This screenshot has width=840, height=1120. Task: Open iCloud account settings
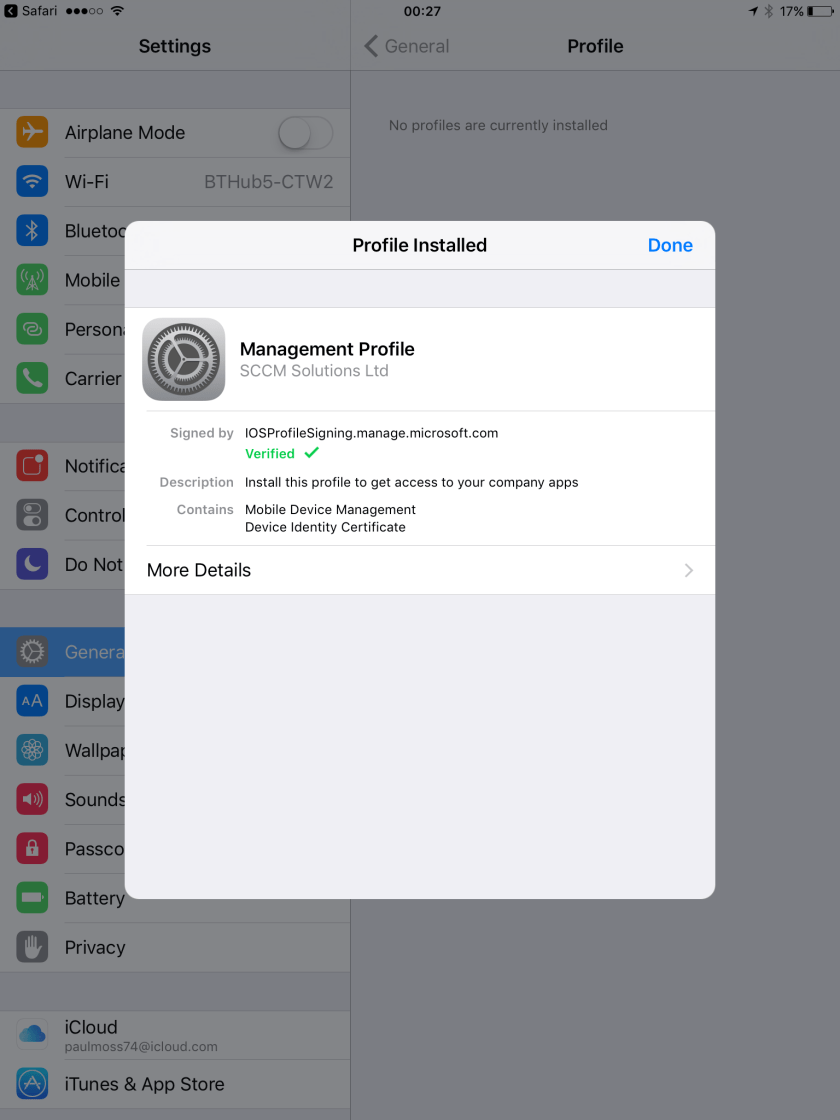[175, 1035]
